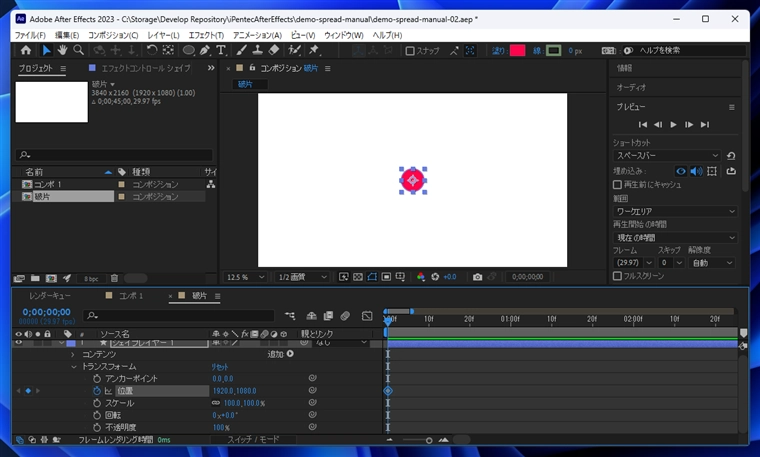Click the trash delete icon in Project panel
Viewport: 760px width, 457px height.
click(x=114, y=278)
